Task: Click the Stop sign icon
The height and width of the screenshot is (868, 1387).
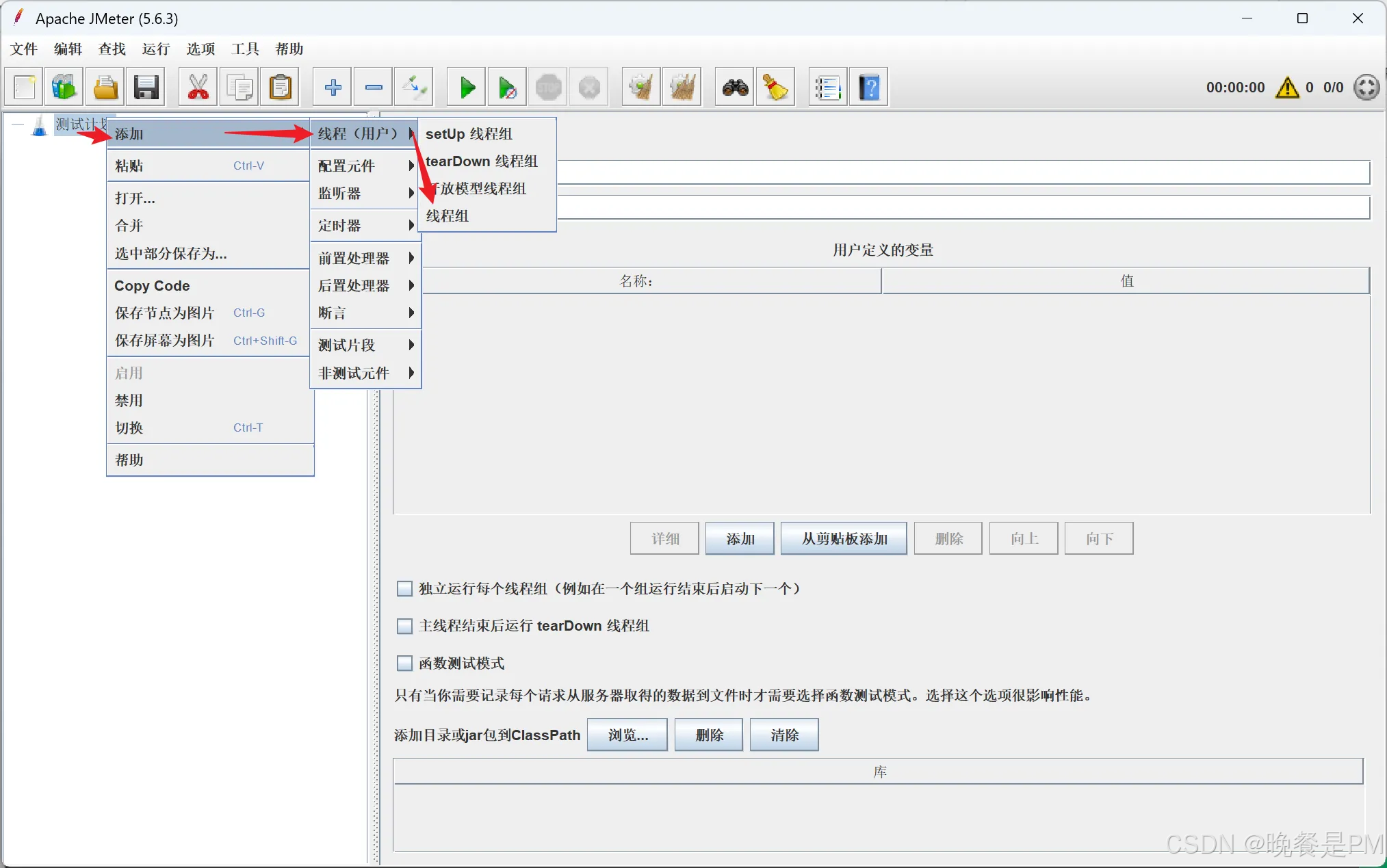Action: 549,88
